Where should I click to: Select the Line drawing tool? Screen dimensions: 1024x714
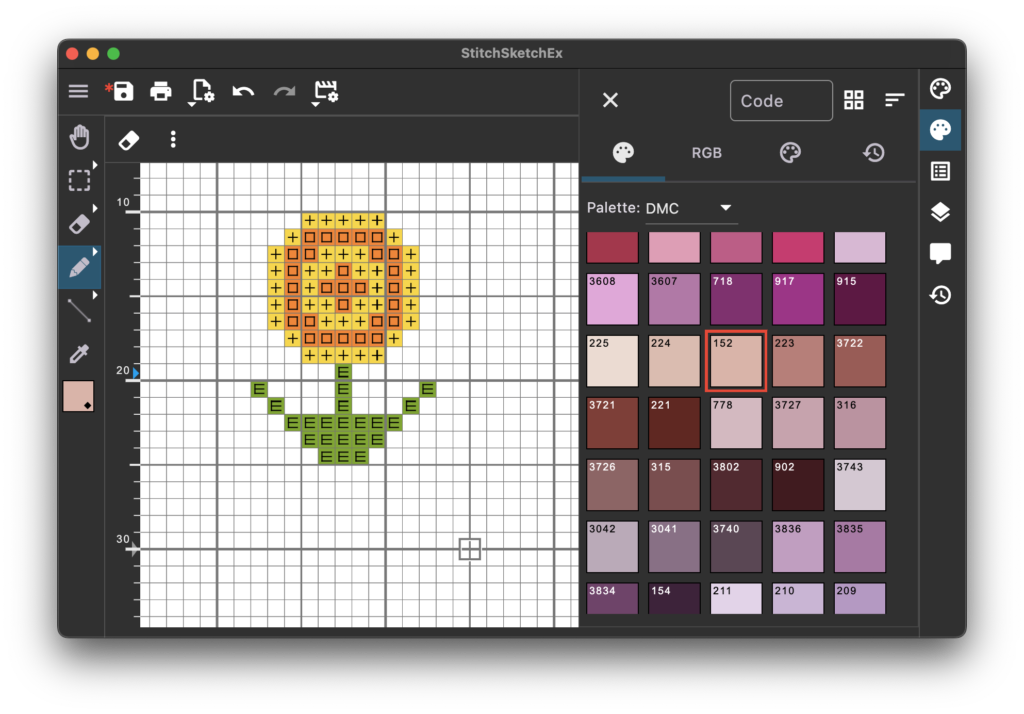click(79, 310)
